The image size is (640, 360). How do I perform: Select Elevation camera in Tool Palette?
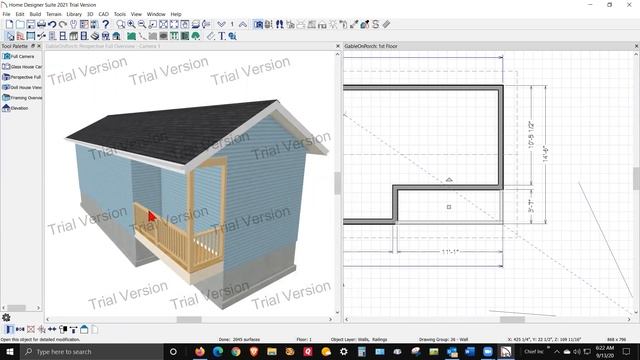pos(16,108)
